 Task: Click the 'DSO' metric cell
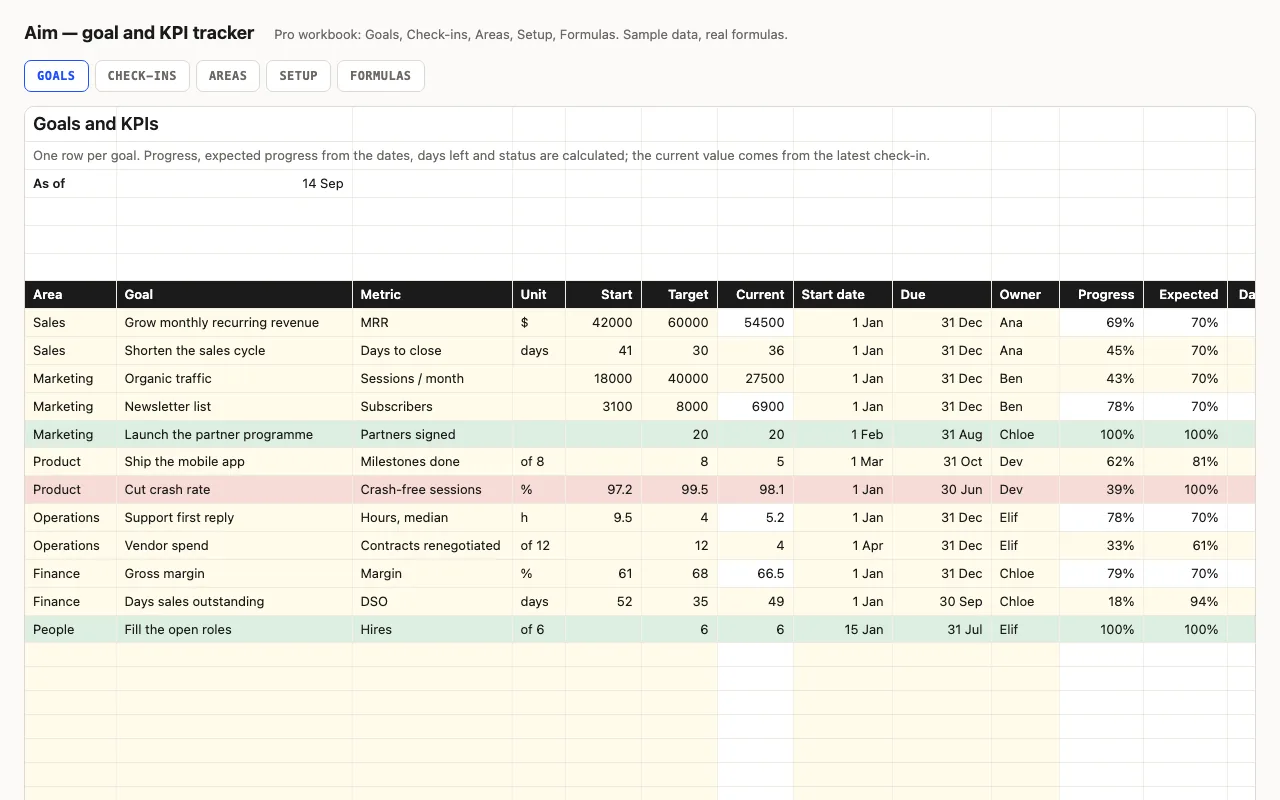(x=433, y=602)
